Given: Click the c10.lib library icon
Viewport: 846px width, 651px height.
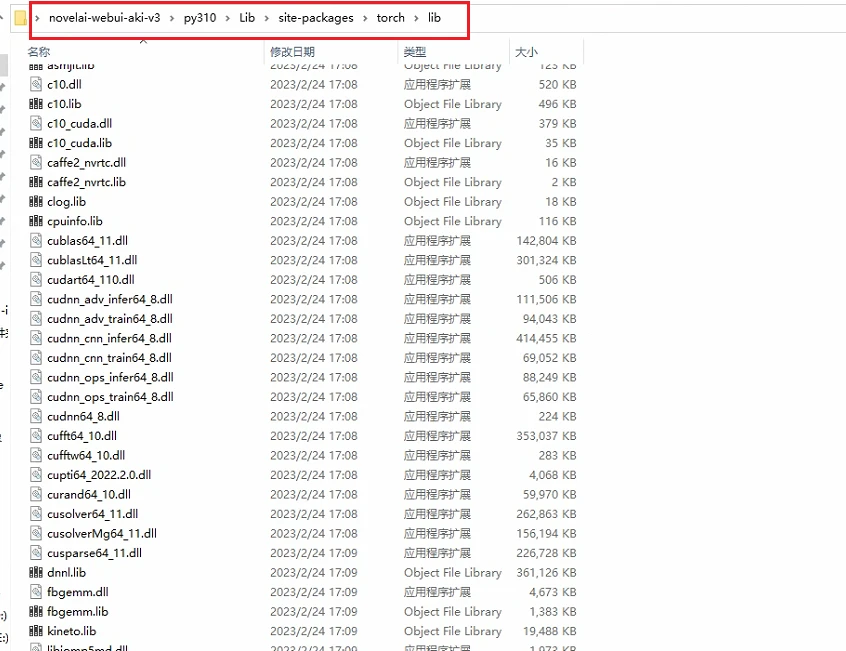Looking at the screenshot, I should click(x=36, y=104).
